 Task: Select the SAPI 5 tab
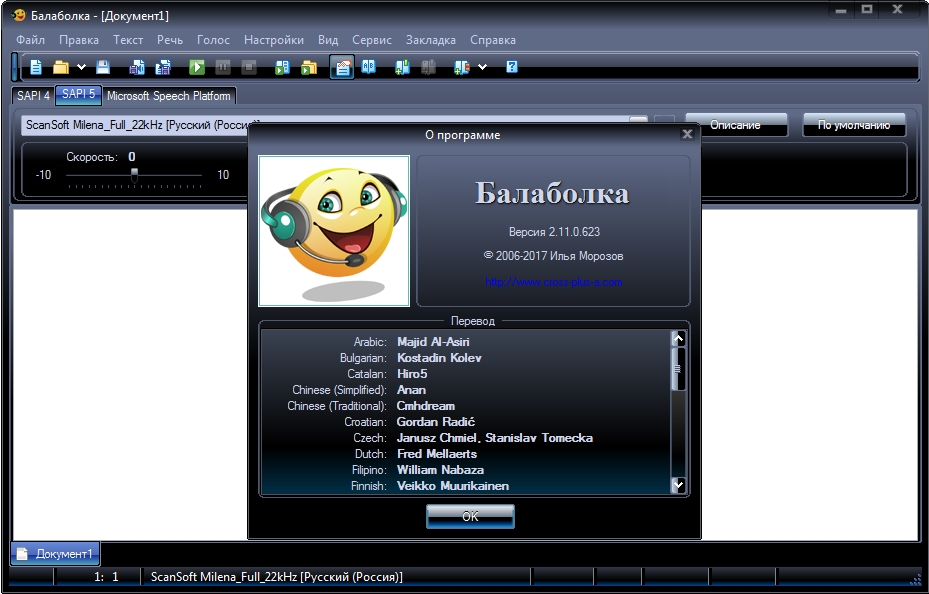79,95
